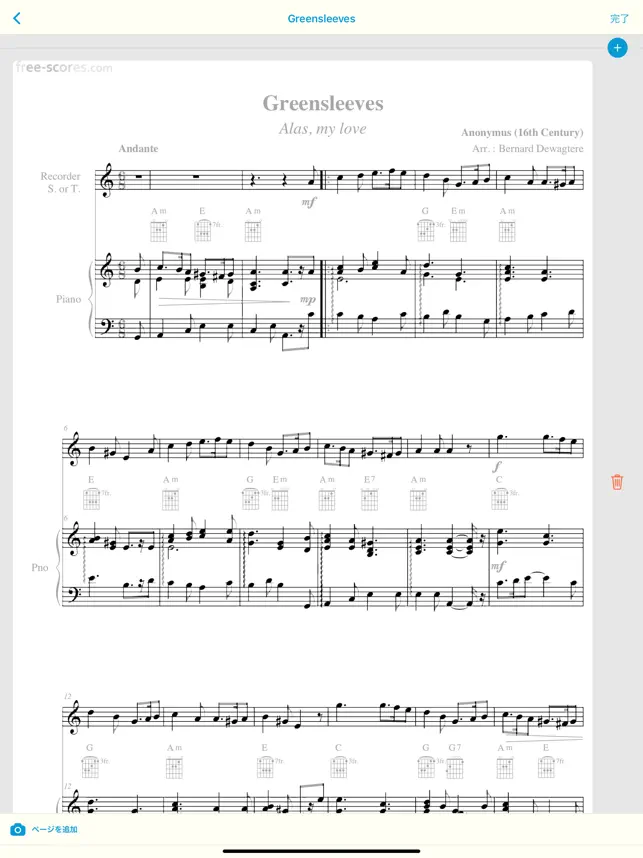Tap the 'Alas, my love' subtitle
This screenshot has height=858, width=643.
tap(322, 129)
